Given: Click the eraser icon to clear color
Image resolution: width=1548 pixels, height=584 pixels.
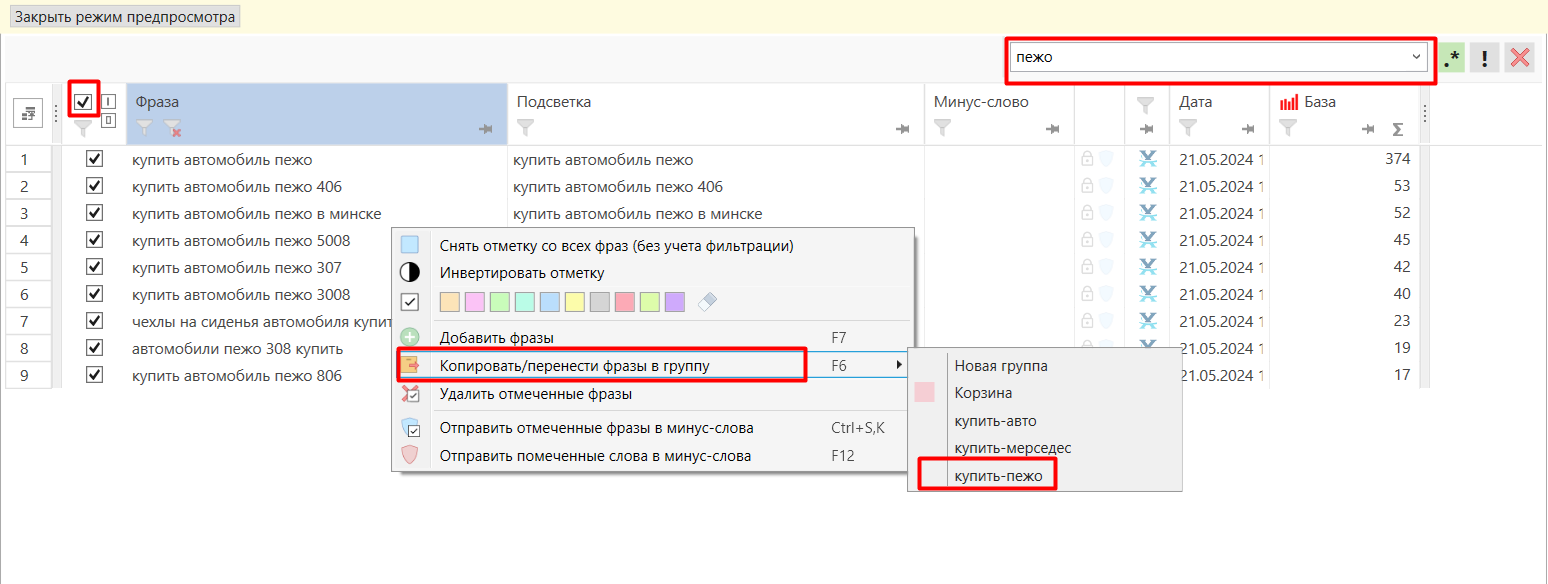Looking at the screenshot, I should [x=706, y=302].
